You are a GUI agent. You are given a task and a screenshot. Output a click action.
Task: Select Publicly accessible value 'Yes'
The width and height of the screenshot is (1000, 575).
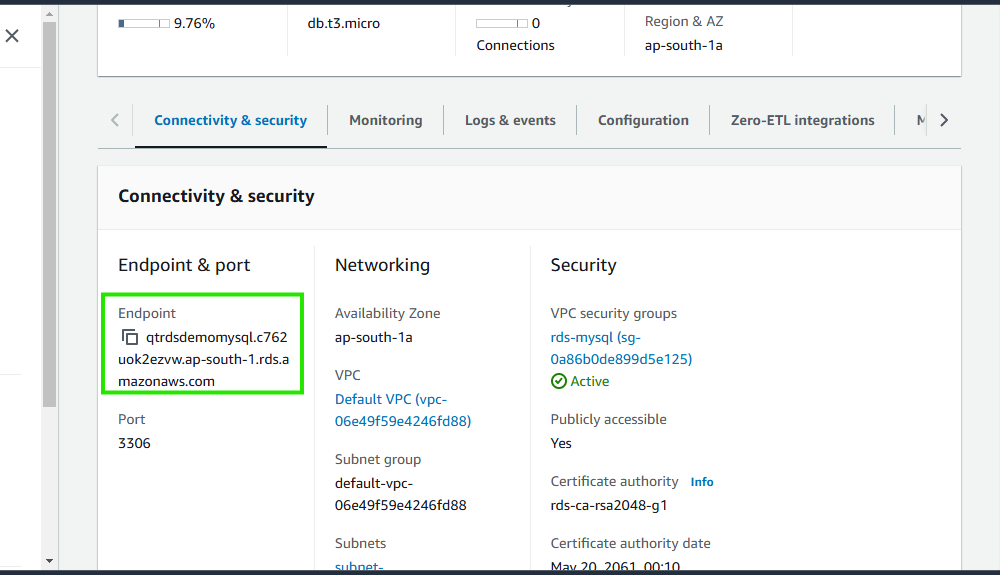pyautogui.click(x=561, y=443)
